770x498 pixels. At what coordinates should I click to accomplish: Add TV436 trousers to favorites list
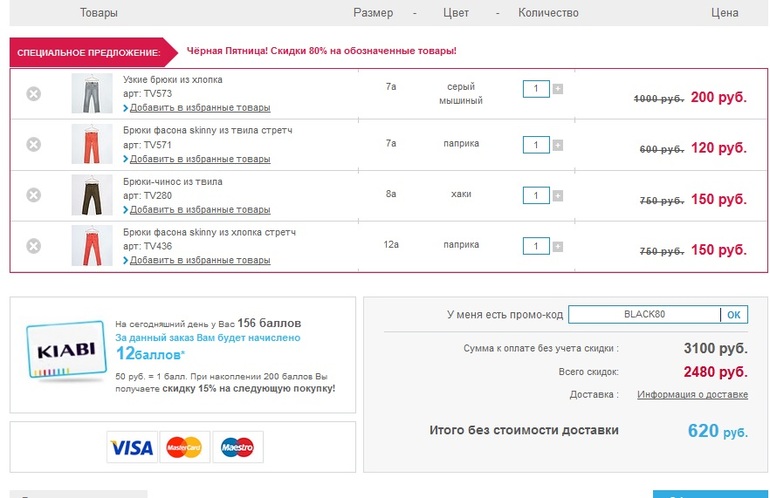tap(199, 260)
